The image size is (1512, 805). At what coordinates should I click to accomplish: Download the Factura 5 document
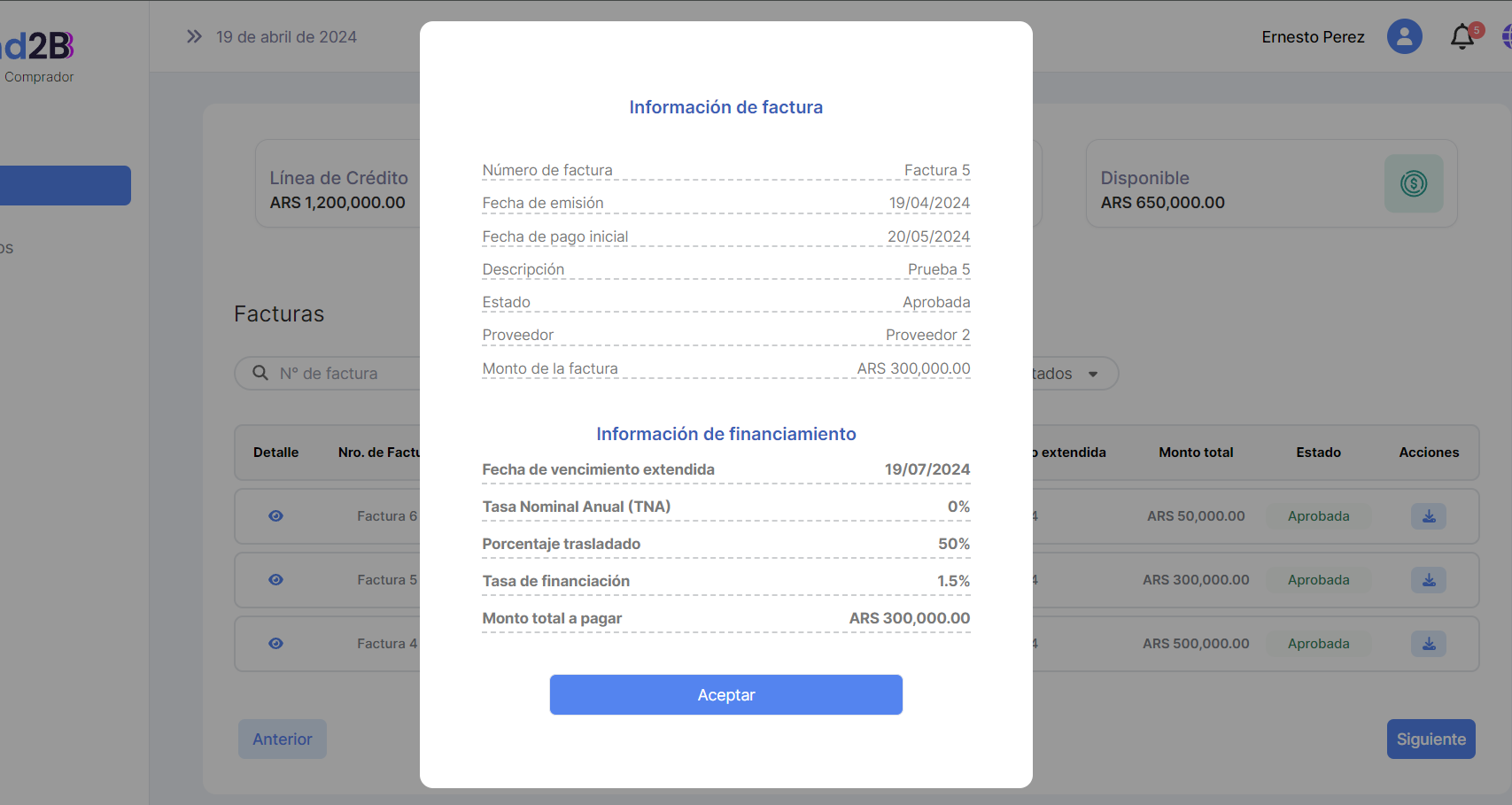click(1428, 580)
